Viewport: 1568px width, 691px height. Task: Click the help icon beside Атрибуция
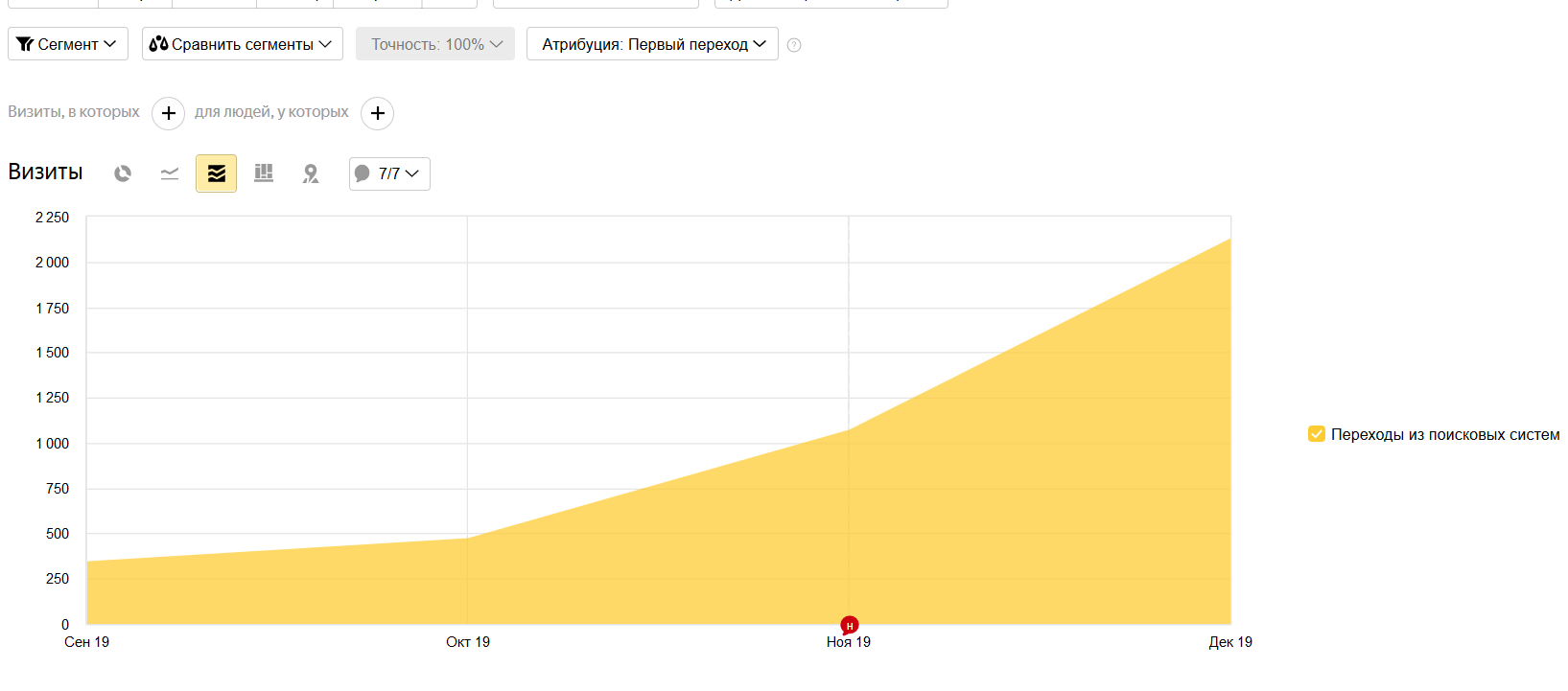(x=794, y=45)
